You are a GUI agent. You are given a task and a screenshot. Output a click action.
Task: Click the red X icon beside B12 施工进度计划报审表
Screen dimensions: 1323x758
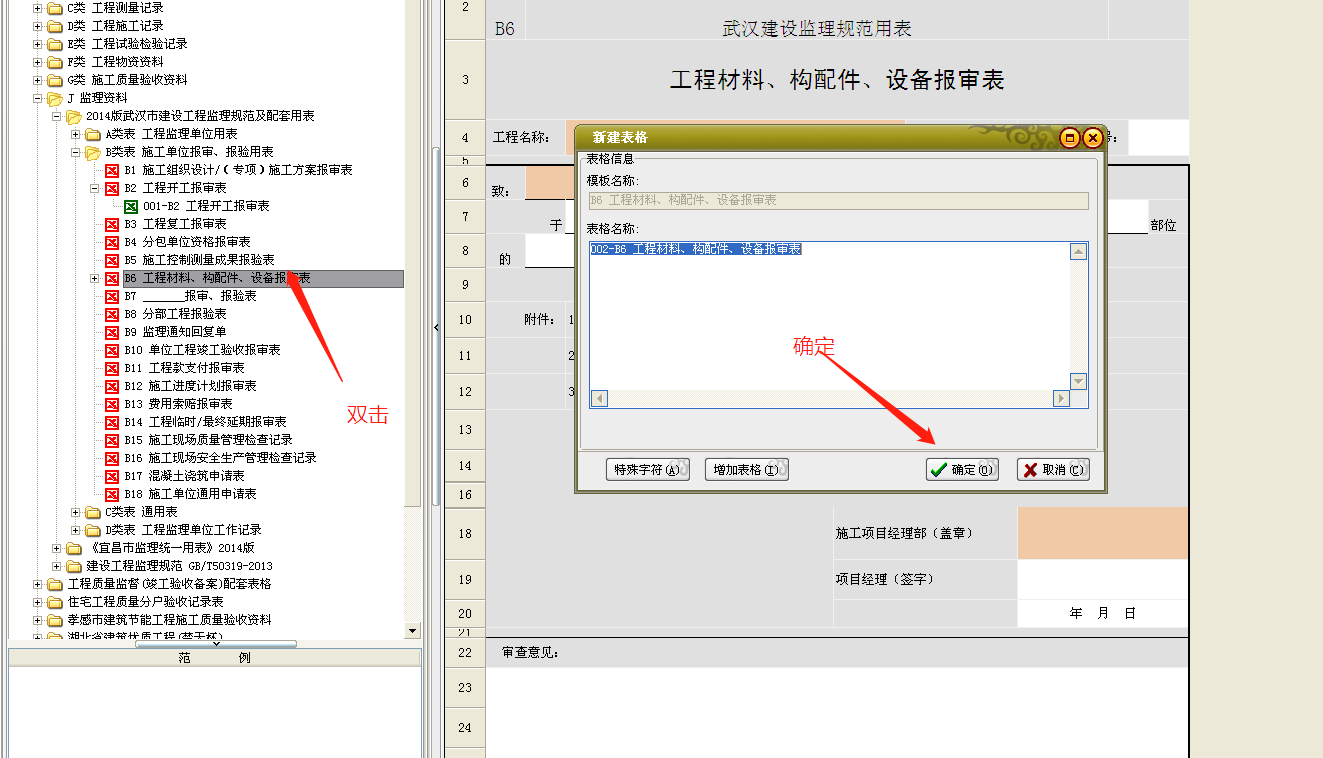[x=112, y=386]
